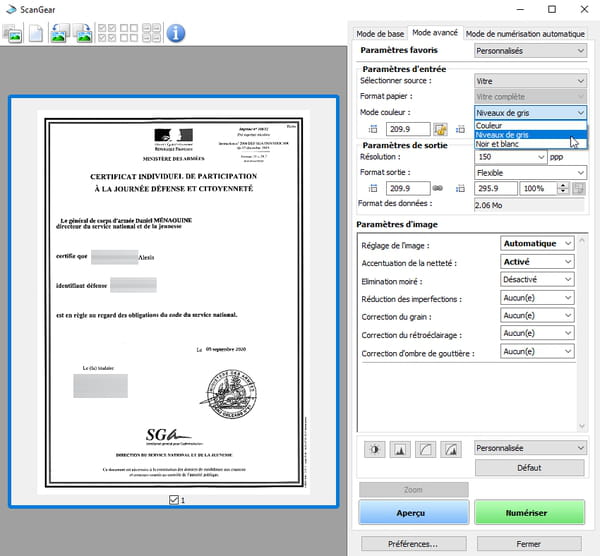Expand the Sélectionner source dropdown
600x556 pixels.
[530, 81]
